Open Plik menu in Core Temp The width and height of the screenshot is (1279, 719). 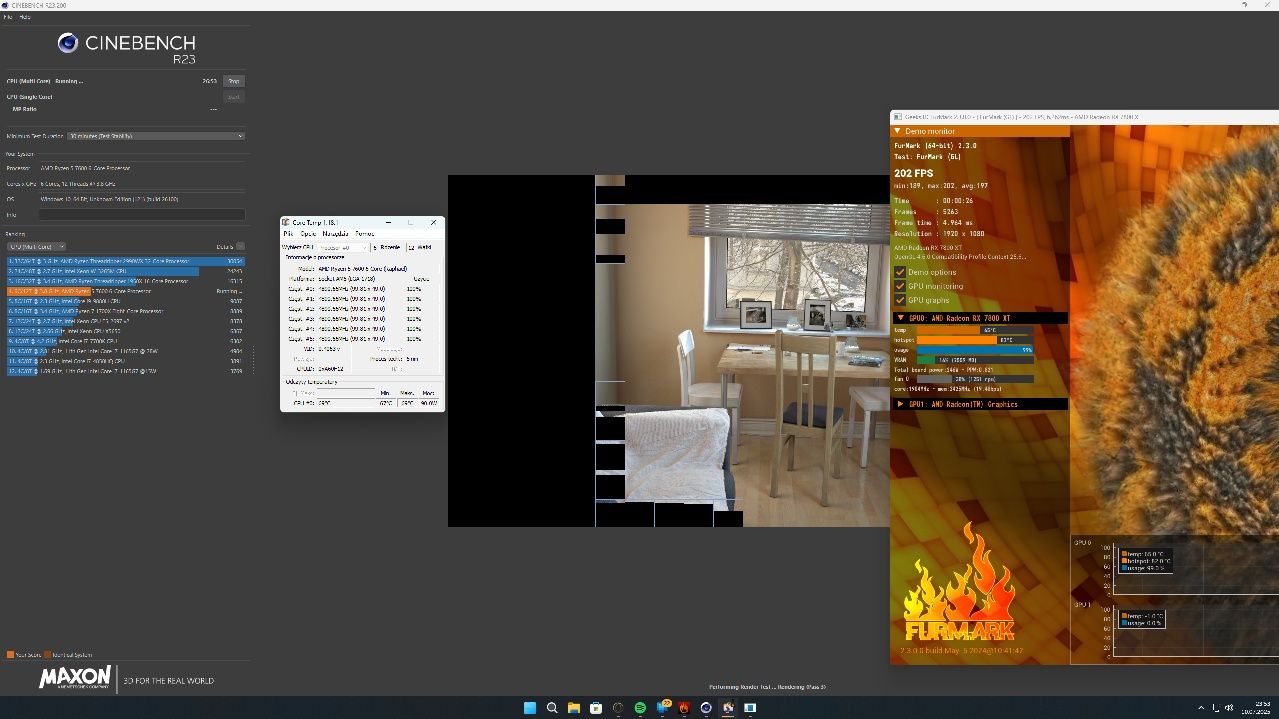click(x=288, y=233)
